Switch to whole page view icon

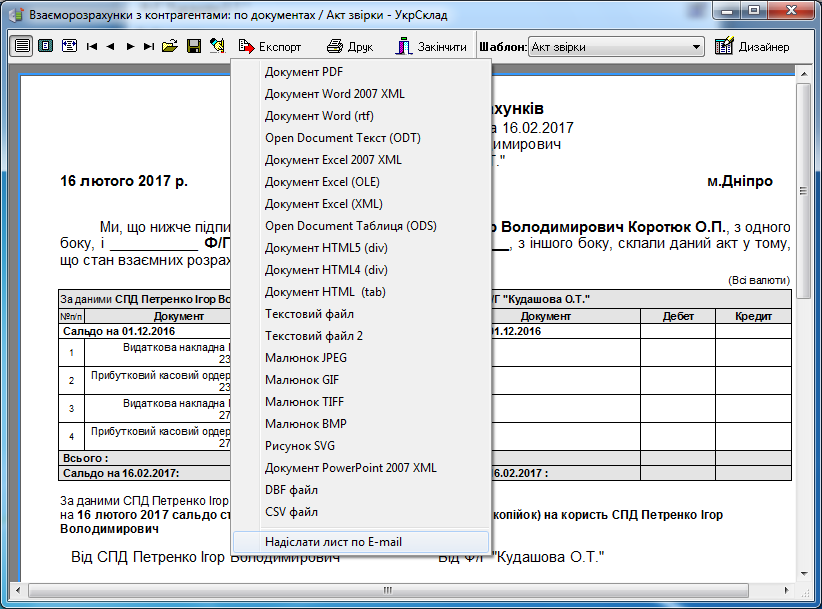click(45, 46)
